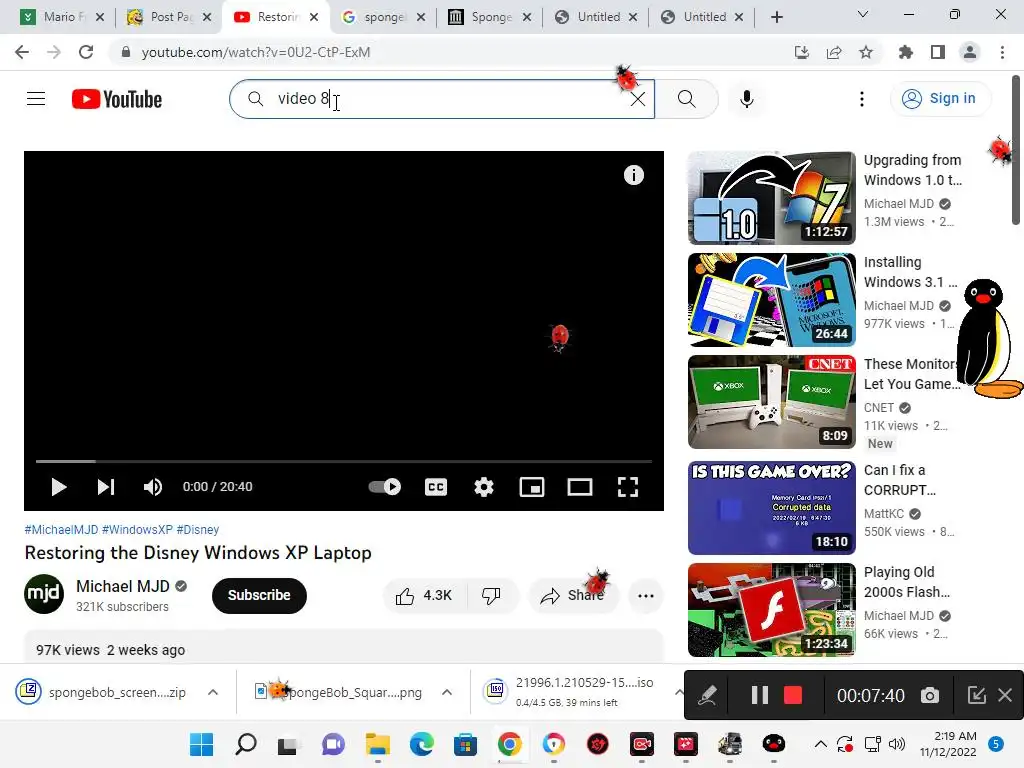The image size is (1024, 768).
Task: Open Can I fix a CORRUPT video title
Action: pos(899,480)
